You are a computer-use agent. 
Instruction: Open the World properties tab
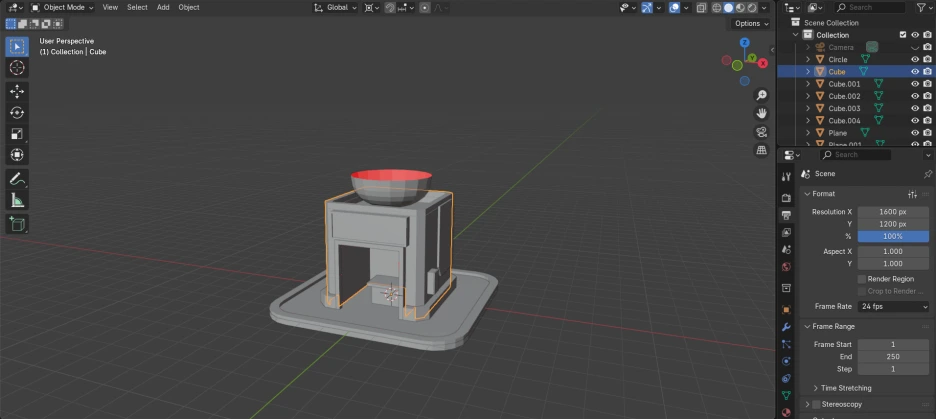786,267
